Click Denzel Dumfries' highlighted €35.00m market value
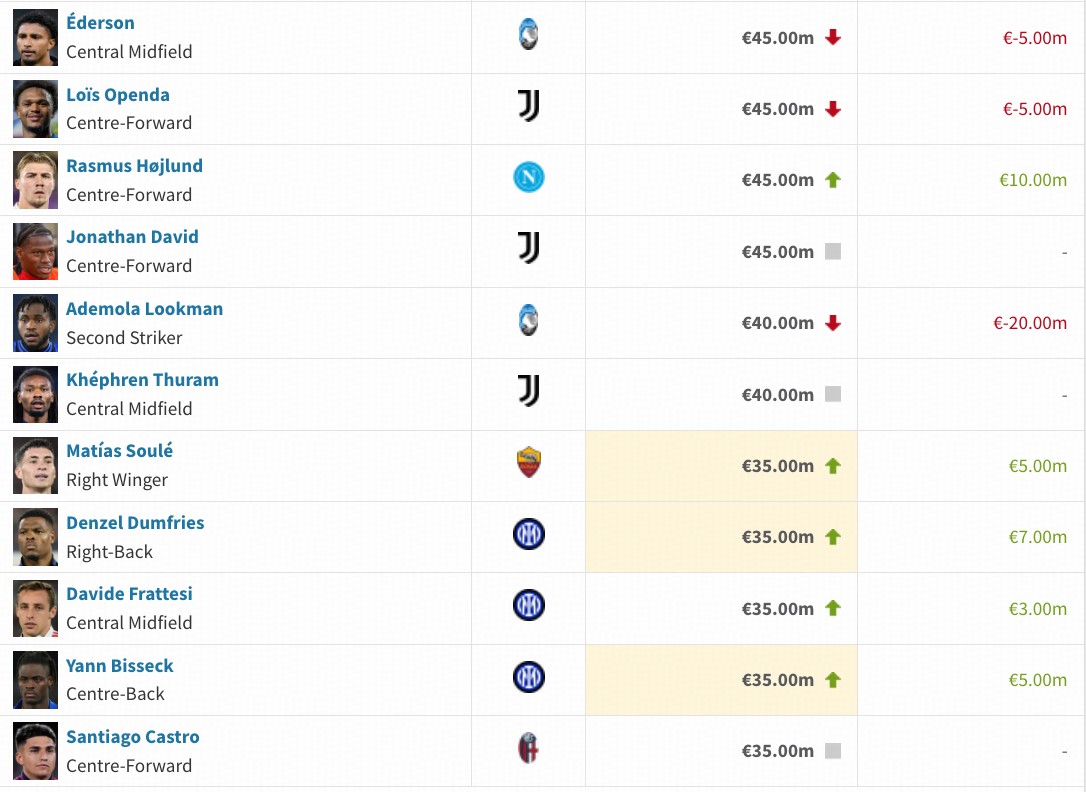 [x=777, y=537]
